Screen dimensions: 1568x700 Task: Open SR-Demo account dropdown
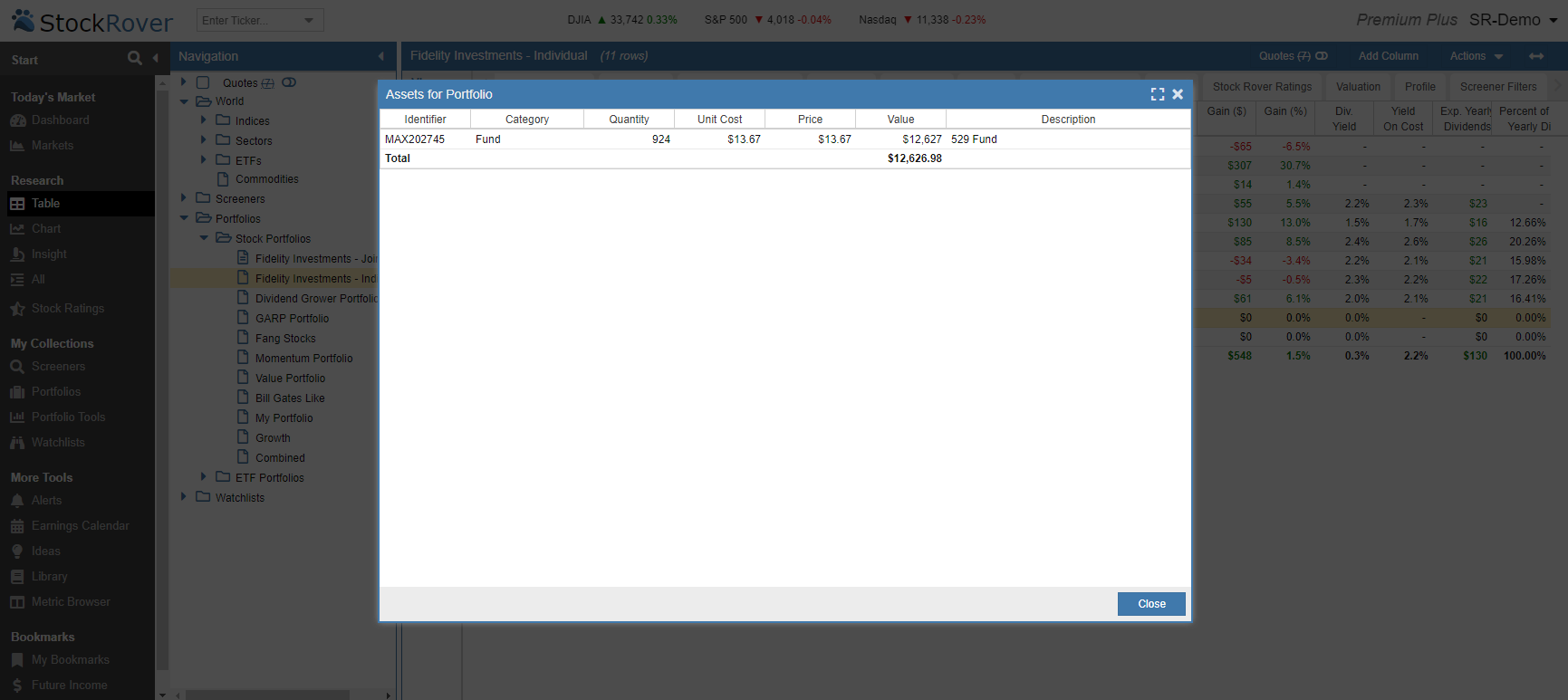tap(1513, 20)
